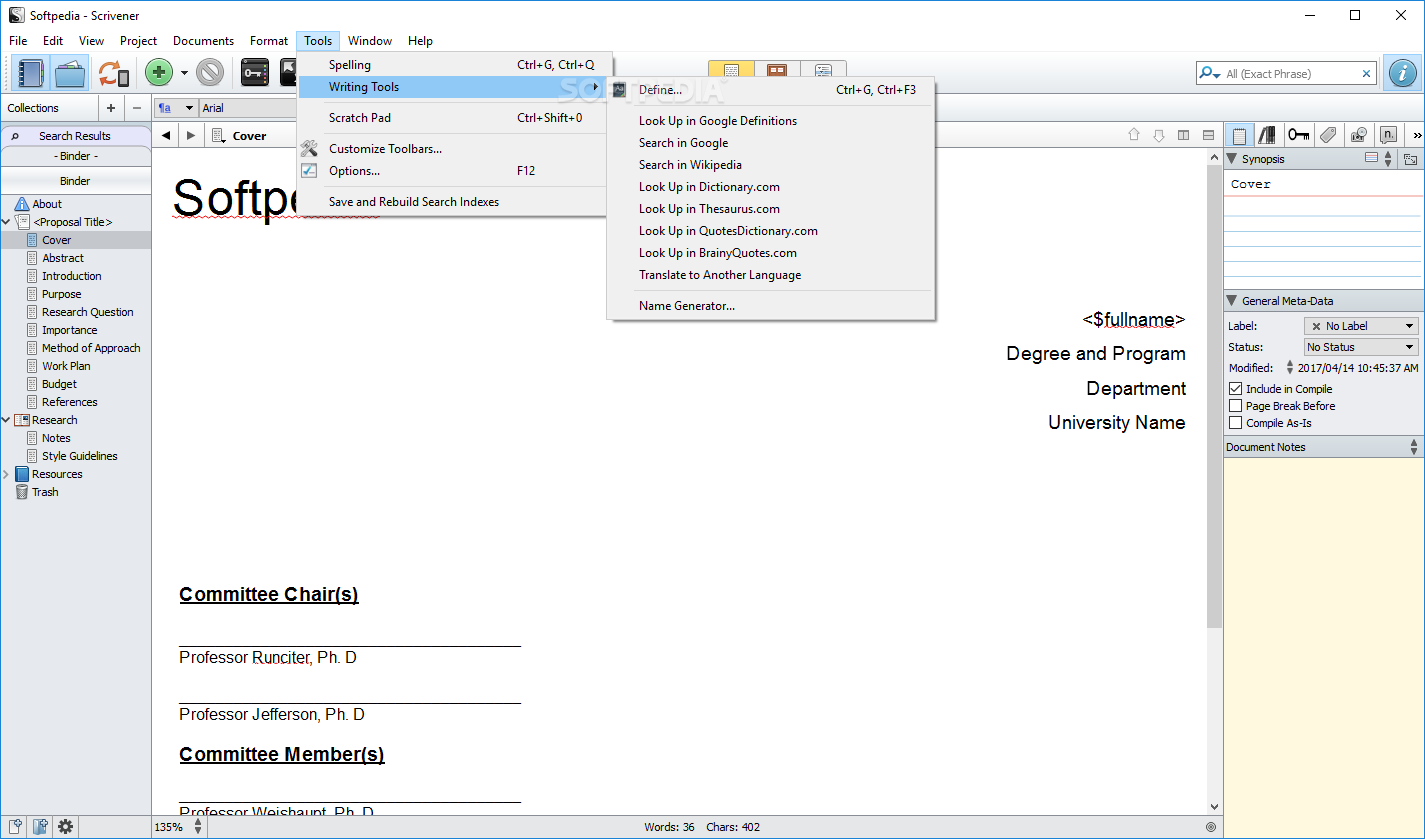Check Compile As-Is

(1236, 423)
